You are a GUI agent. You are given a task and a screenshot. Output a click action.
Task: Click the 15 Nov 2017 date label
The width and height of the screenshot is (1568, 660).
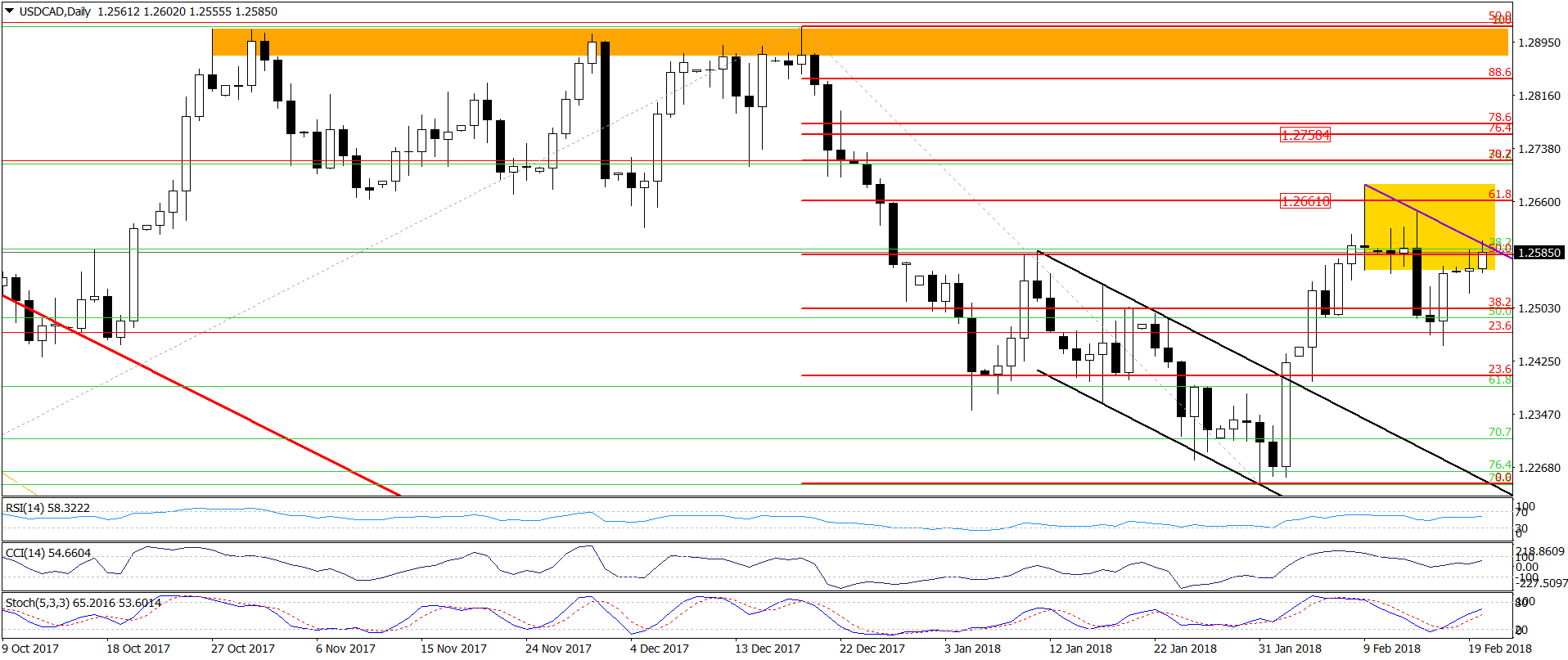point(453,649)
